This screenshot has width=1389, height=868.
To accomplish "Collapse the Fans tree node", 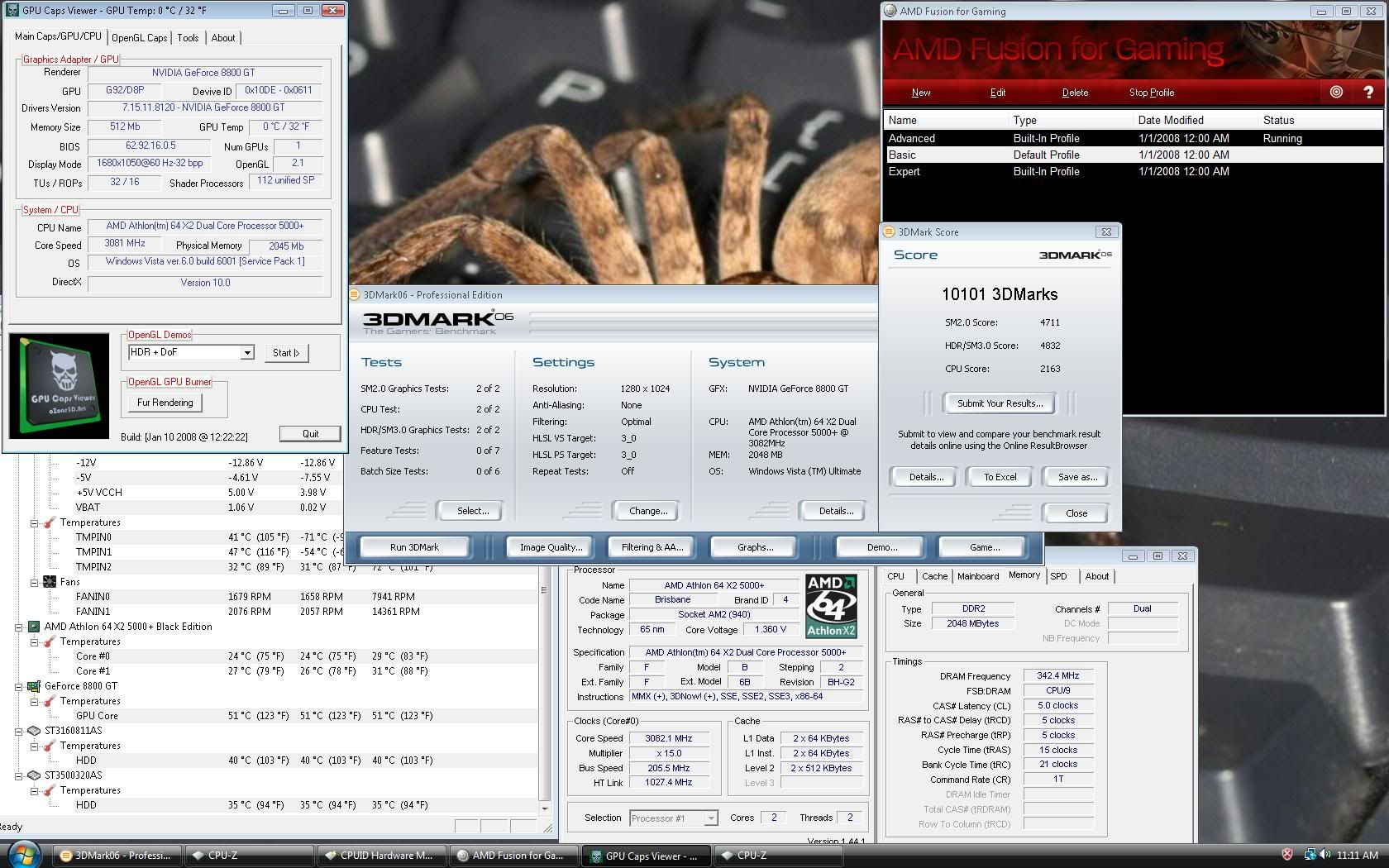I will point(35,582).
